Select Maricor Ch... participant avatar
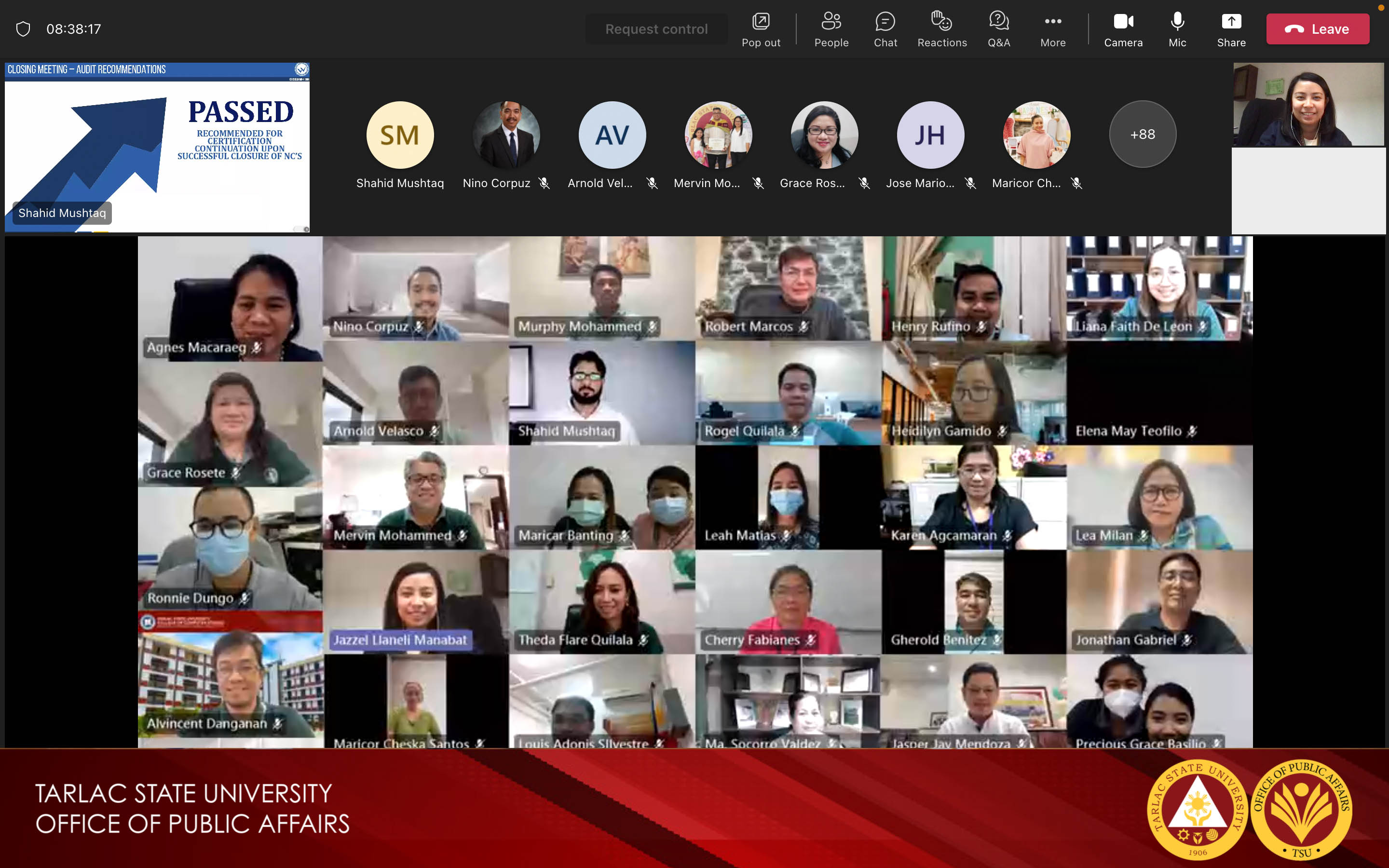Image resolution: width=1389 pixels, height=868 pixels. [x=1036, y=135]
